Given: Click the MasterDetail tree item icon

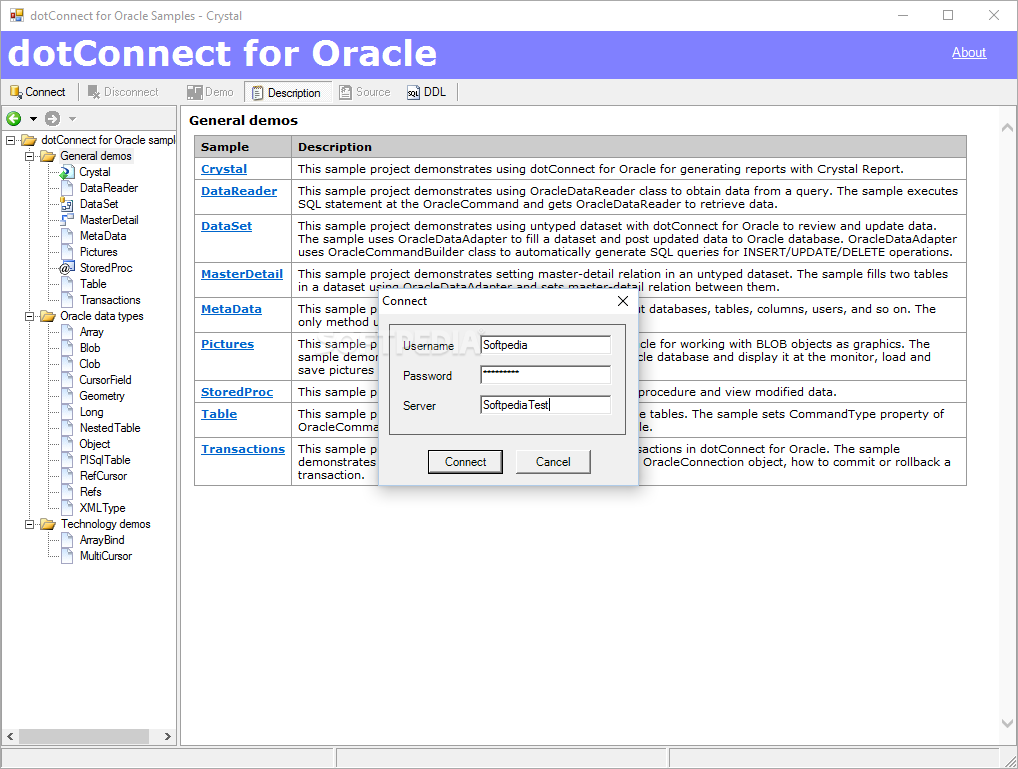Looking at the screenshot, I should [x=67, y=220].
